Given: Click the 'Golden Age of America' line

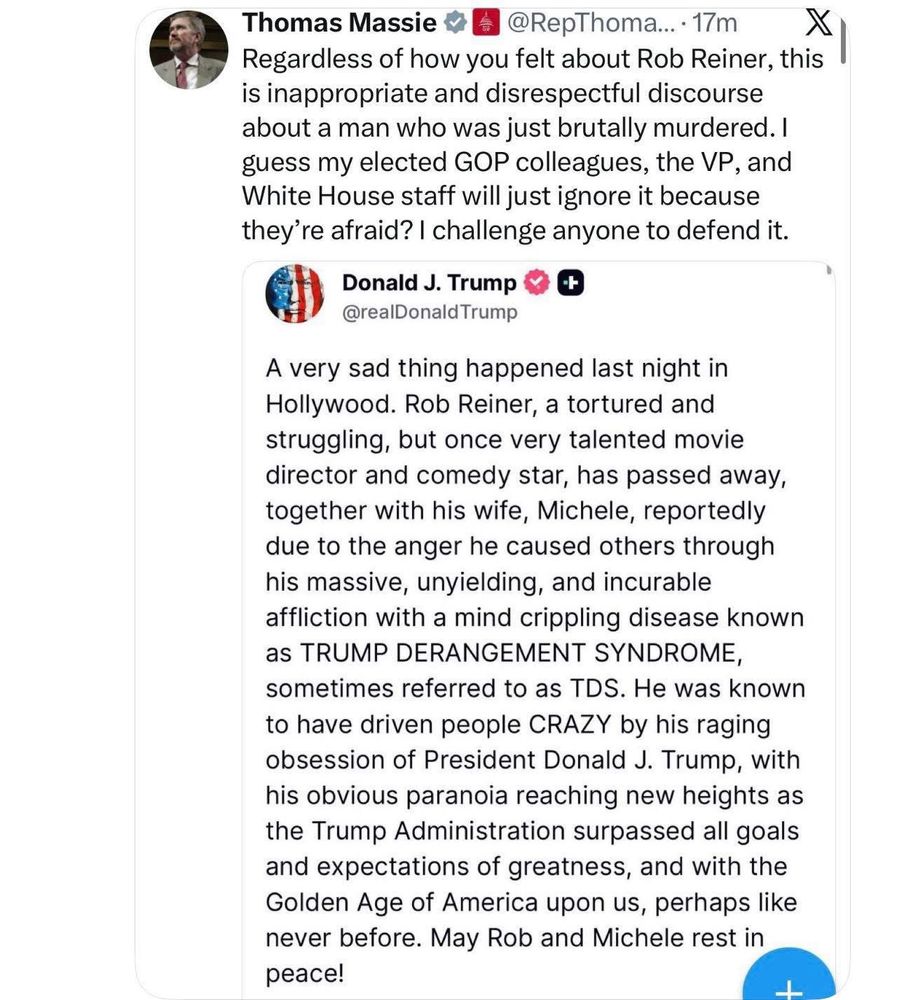Looking at the screenshot, I should pyautogui.click(x=530, y=902).
